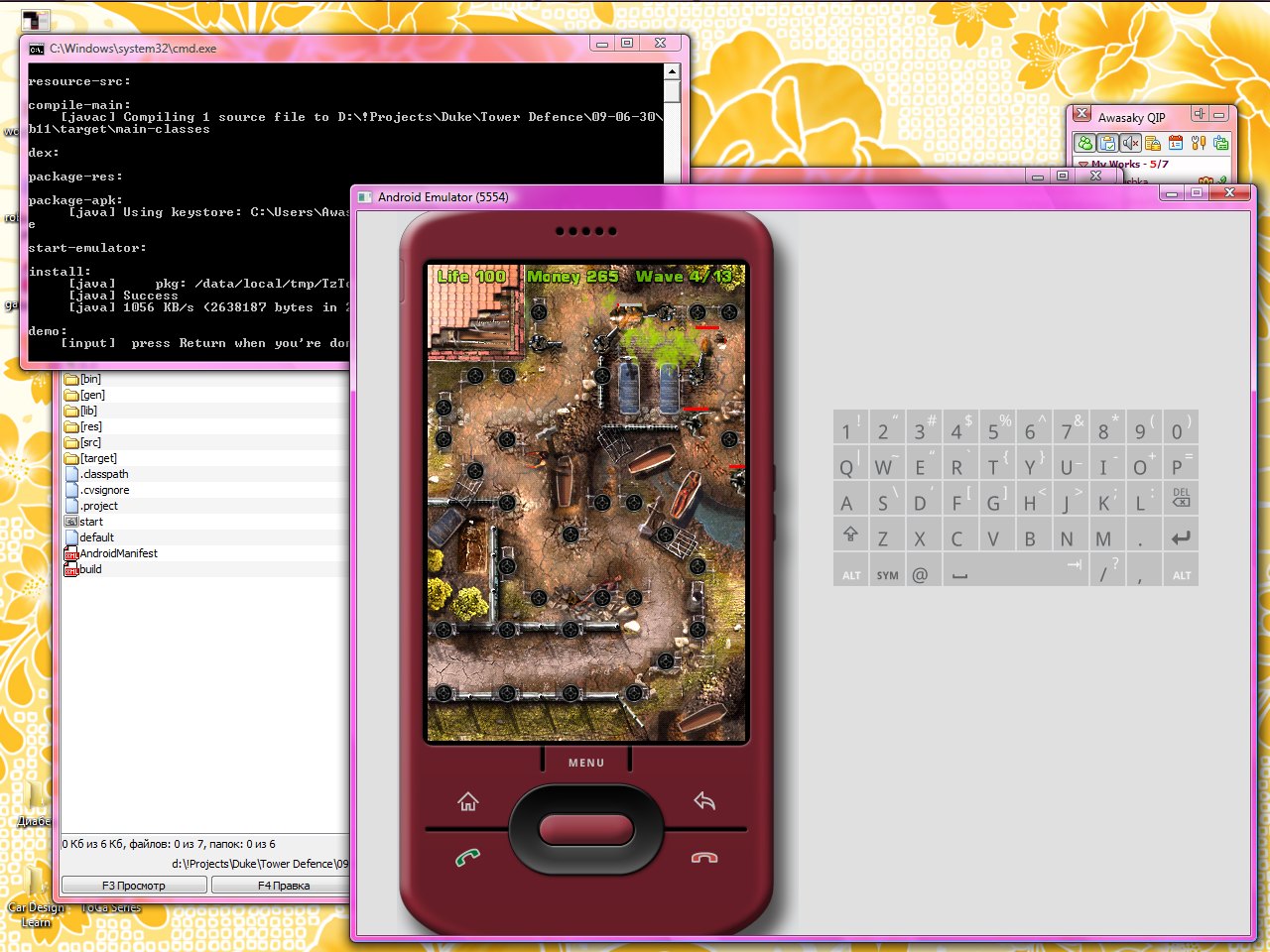
Task: Toggle the clipboard checkmark icon in QIP toolbar
Action: click(x=1108, y=143)
